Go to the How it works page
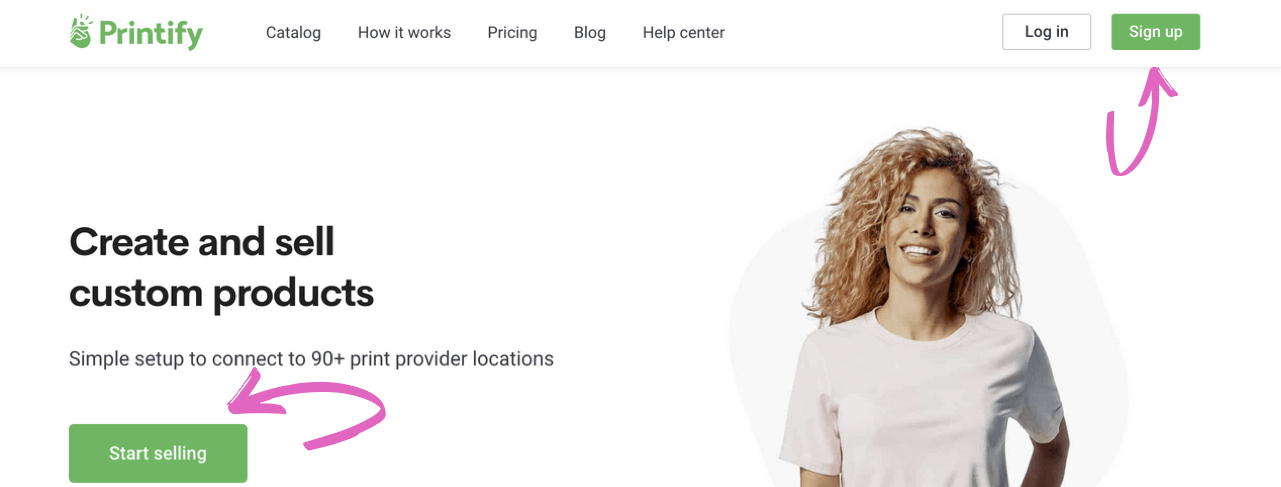 coord(404,33)
